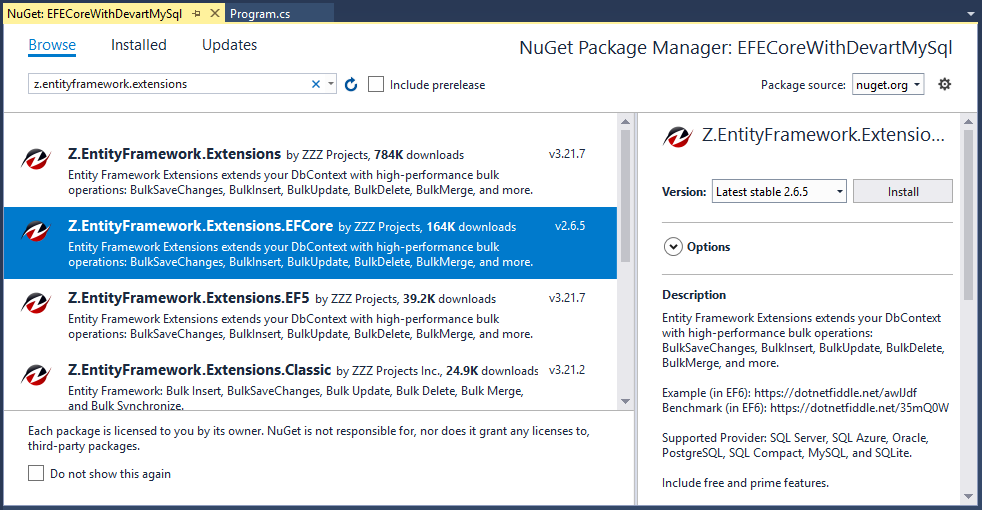Click the Z.EntityFramework.Extensions package logo
Image resolution: width=982 pixels, height=510 pixels.
(35, 159)
